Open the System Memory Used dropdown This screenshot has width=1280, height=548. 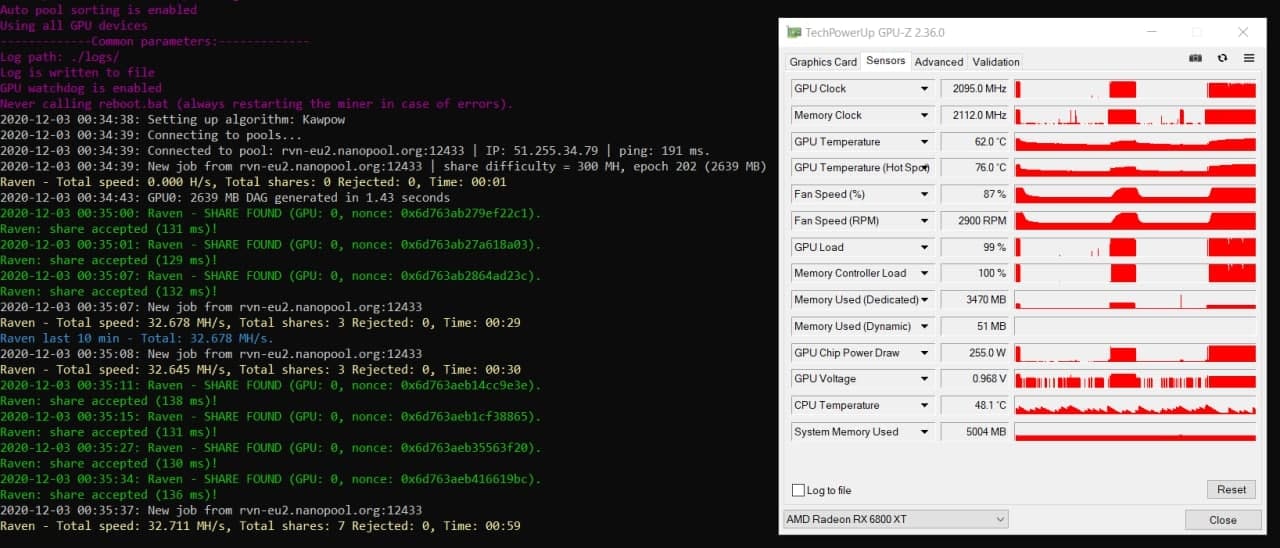925,432
